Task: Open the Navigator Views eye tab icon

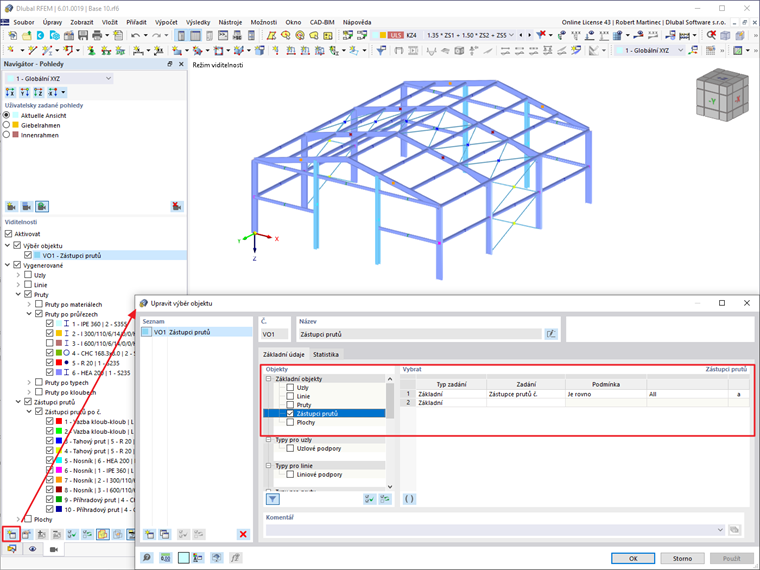Action: (32, 549)
